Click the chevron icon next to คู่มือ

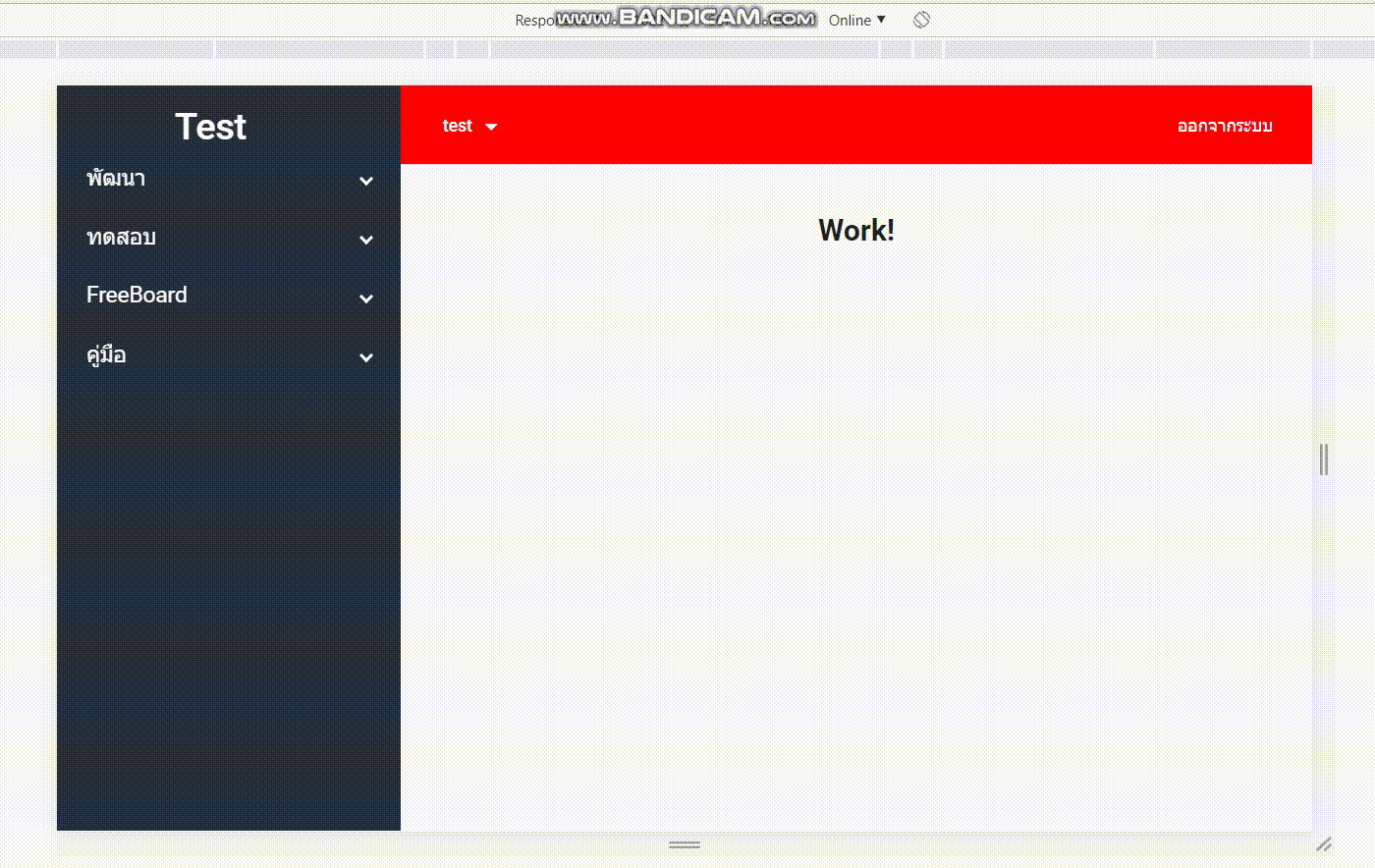click(365, 357)
